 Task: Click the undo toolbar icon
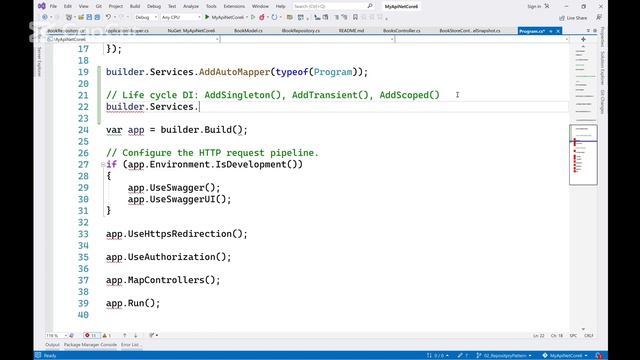point(108,17)
